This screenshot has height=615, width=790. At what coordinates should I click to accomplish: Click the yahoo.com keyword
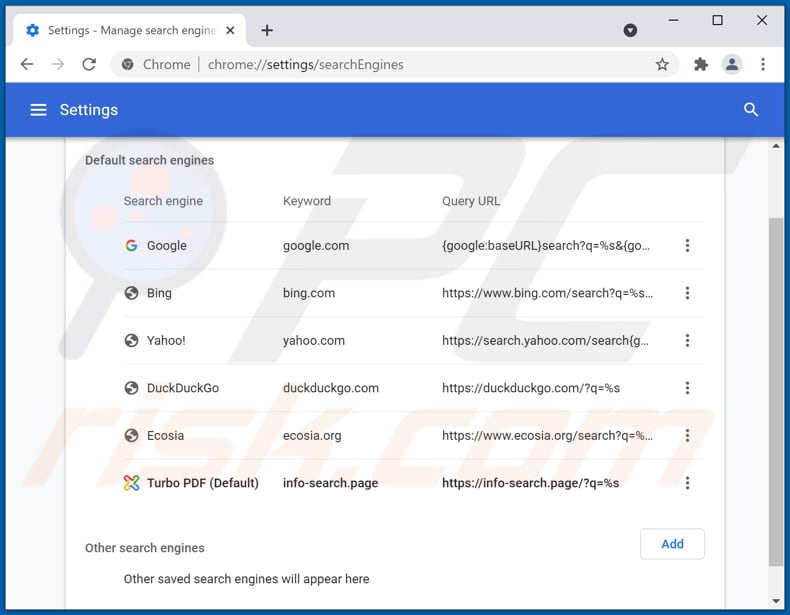click(x=314, y=340)
